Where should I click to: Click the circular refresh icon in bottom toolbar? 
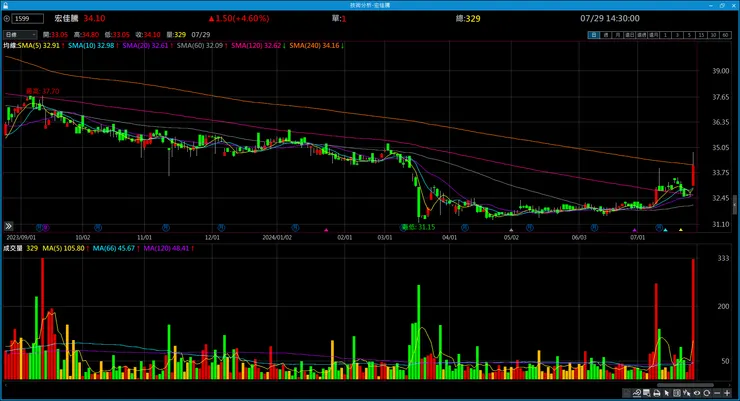coord(706,393)
